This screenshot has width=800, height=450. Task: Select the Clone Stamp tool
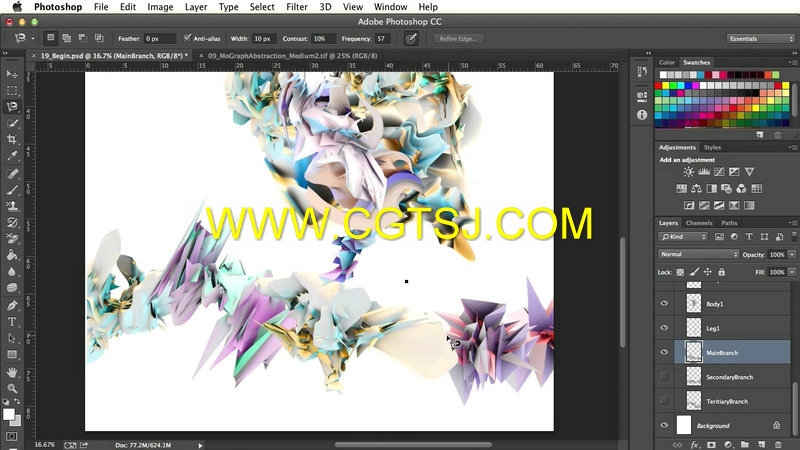[x=12, y=206]
